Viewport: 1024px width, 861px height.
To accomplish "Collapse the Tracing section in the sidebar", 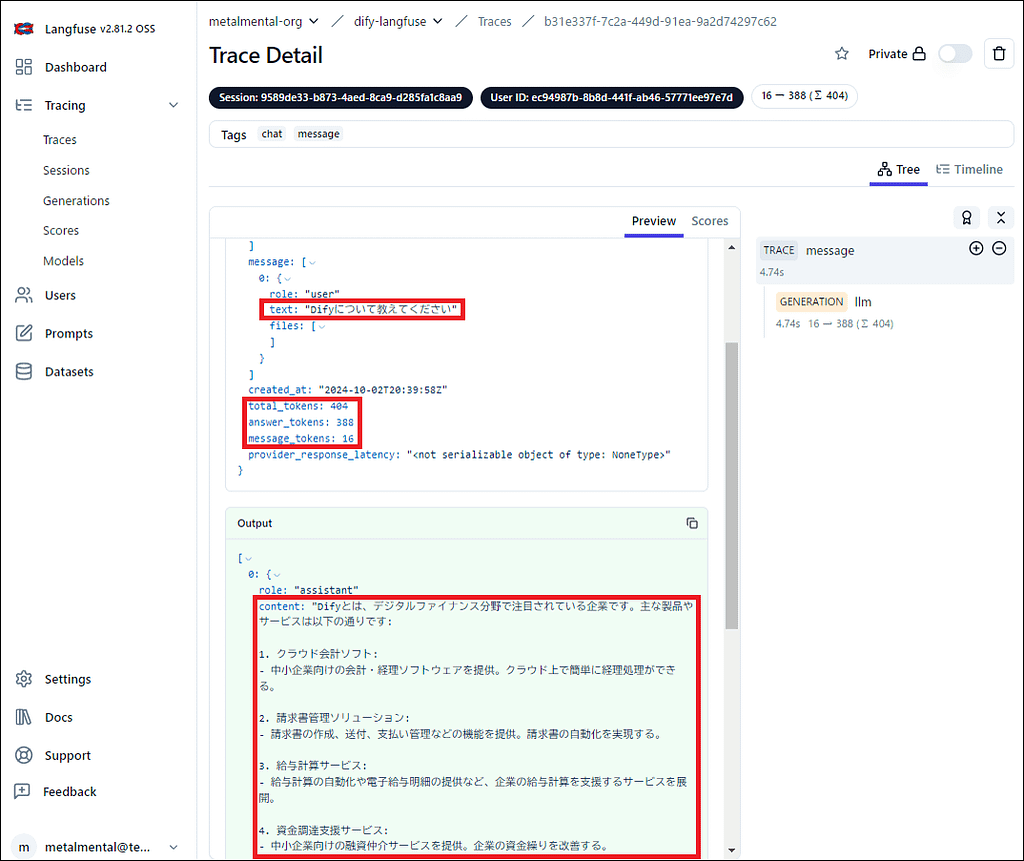I will coord(173,105).
